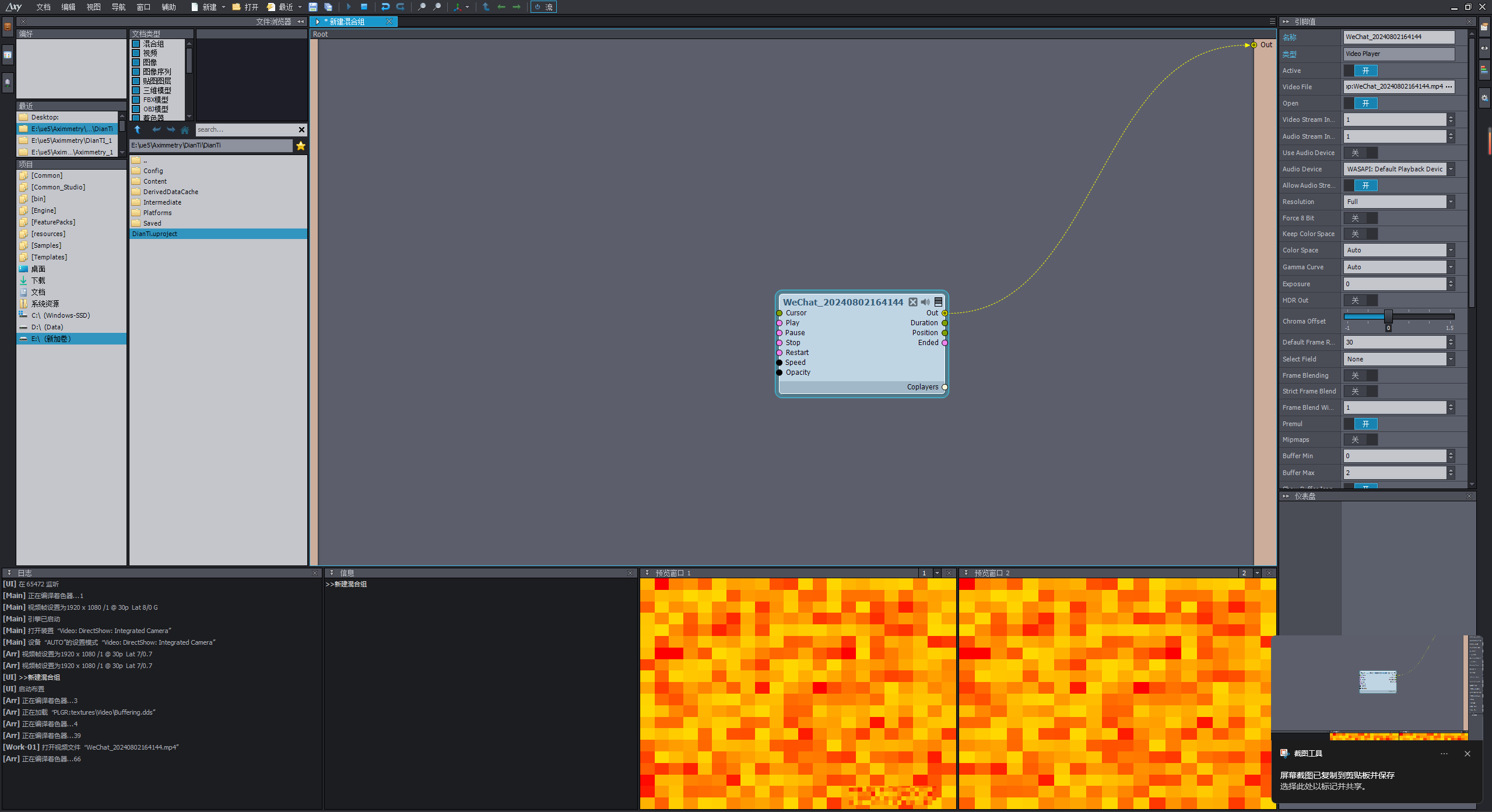Open the 视图 menu

[x=93, y=7]
